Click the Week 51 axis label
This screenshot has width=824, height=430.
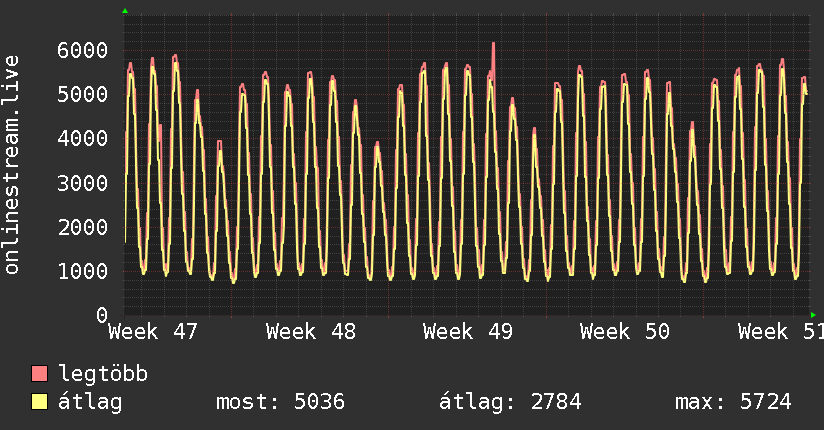point(780,331)
